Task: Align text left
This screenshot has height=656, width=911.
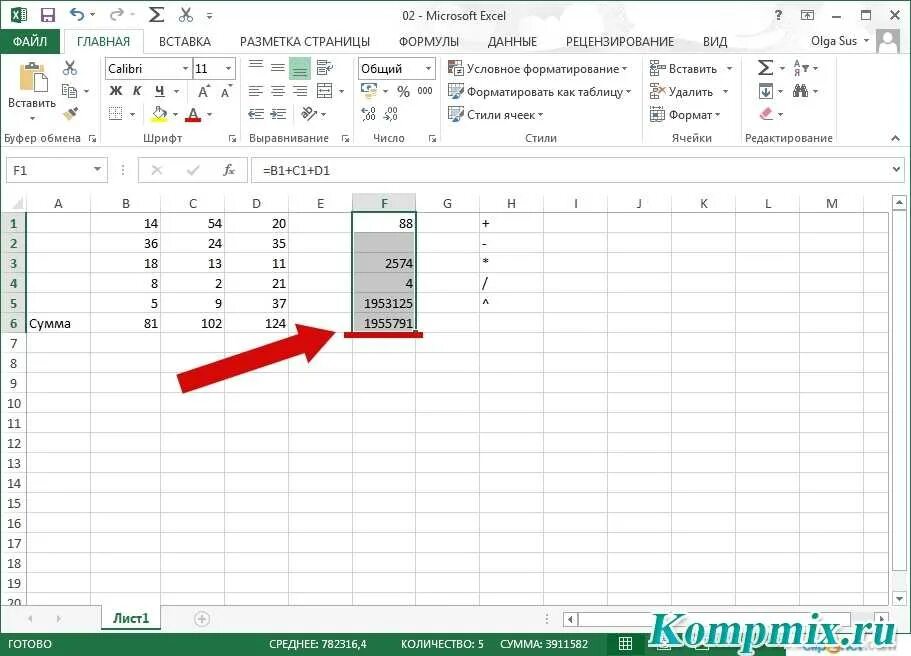Action: (x=256, y=91)
